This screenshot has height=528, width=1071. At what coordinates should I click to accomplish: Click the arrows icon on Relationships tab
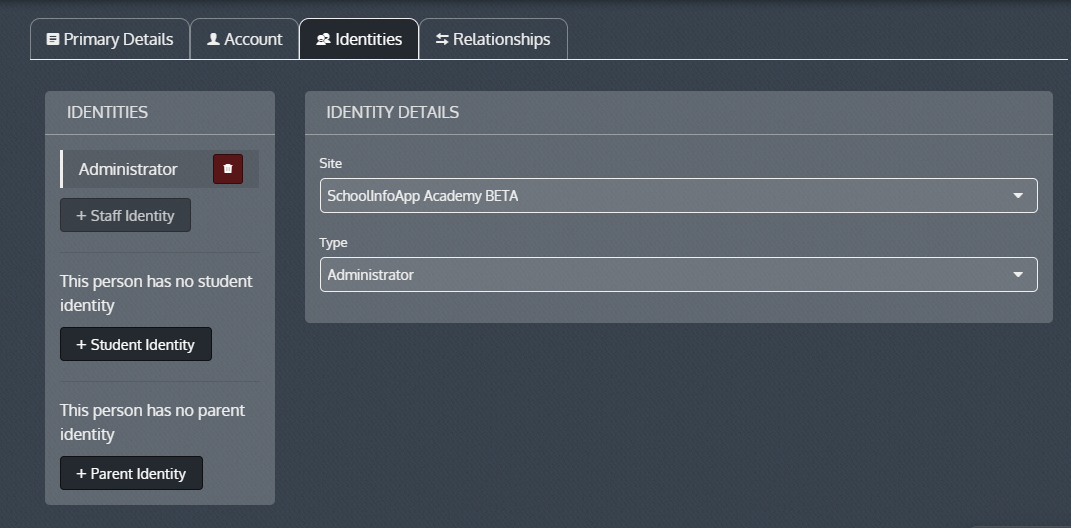click(x=442, y=40)
